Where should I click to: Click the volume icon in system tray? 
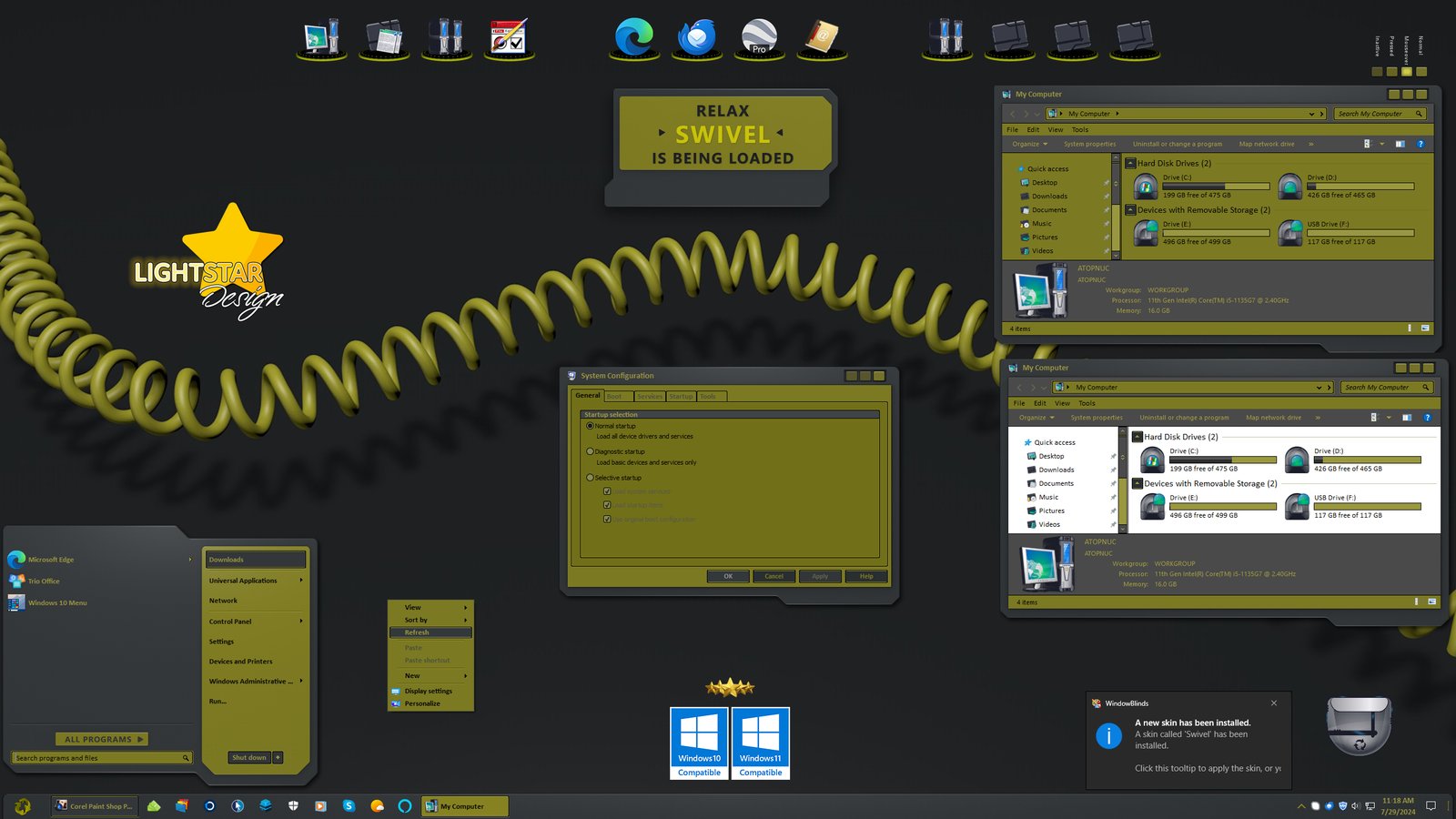1356,806
